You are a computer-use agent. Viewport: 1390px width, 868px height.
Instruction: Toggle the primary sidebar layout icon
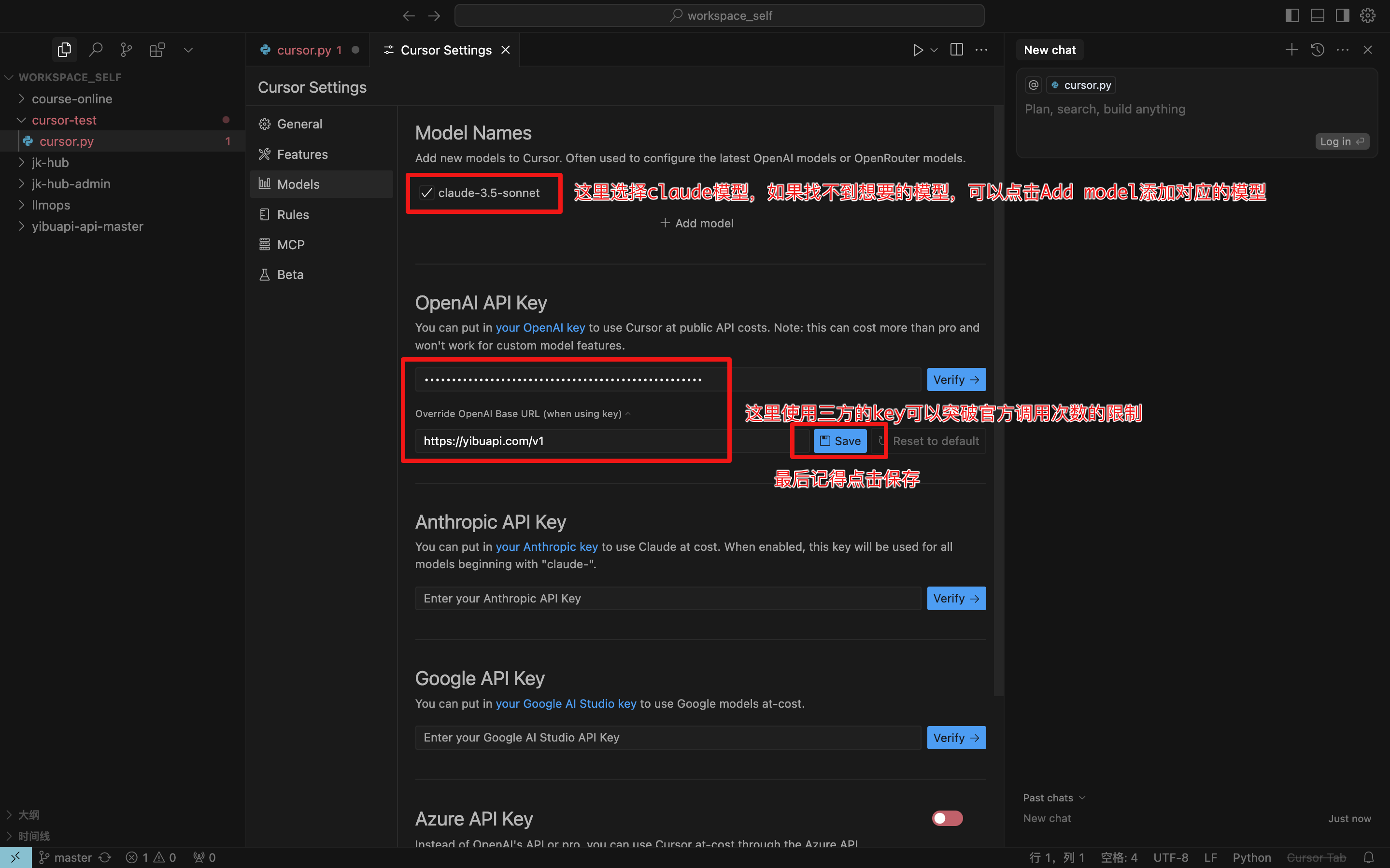(1292, 15)
